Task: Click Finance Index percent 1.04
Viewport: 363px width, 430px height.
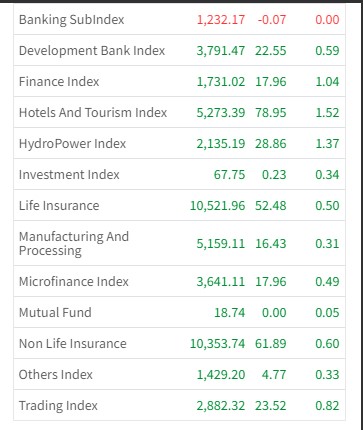Action: point(327,82)
